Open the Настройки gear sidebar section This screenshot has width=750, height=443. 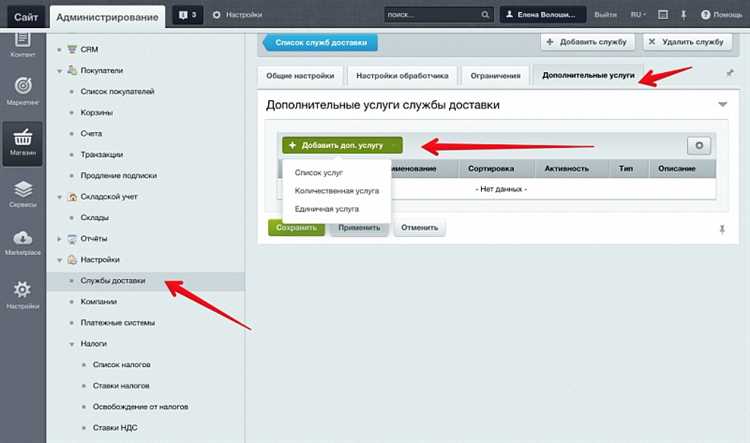22,295
